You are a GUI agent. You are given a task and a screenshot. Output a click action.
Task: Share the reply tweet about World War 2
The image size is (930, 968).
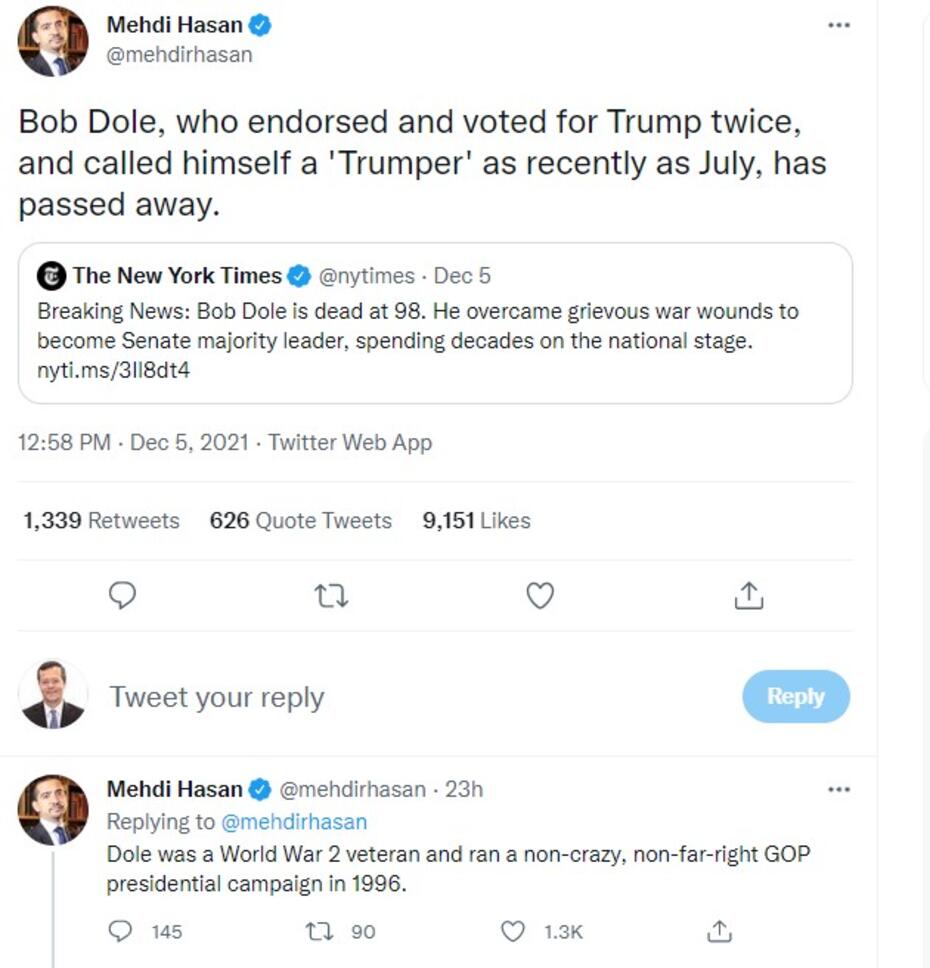pos(719,931)
